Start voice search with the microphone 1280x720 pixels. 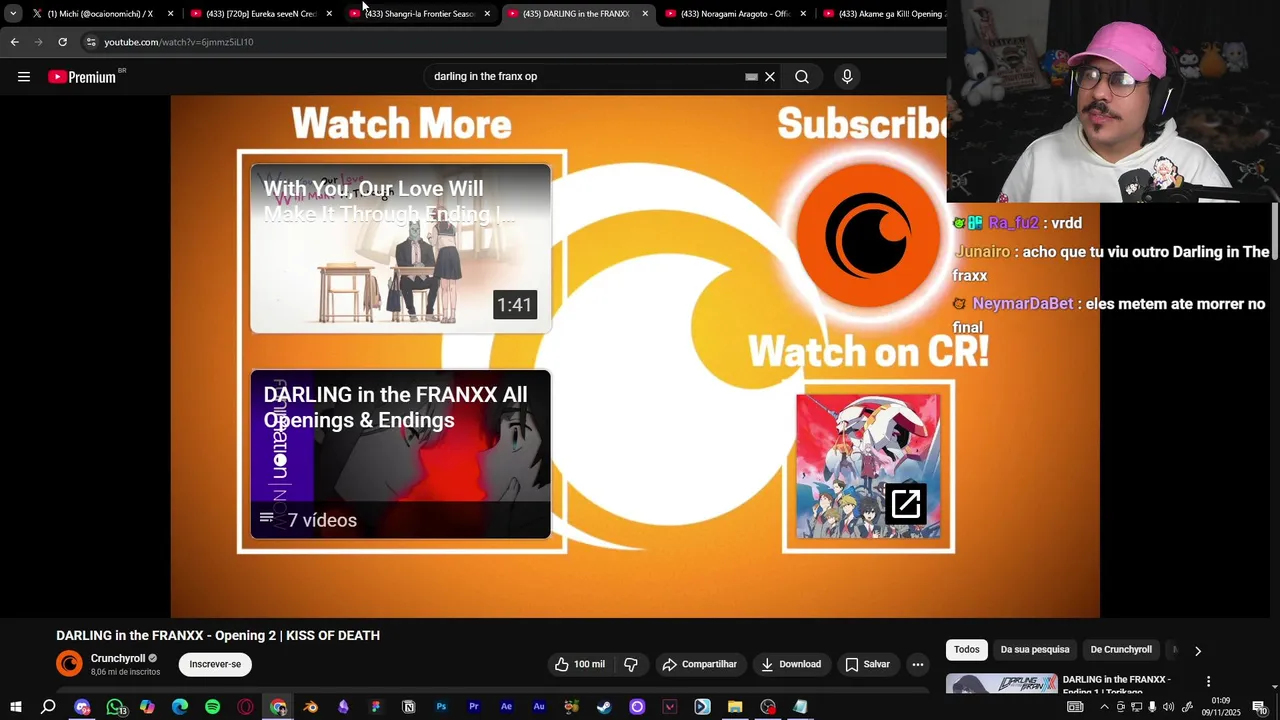[847, 77]
